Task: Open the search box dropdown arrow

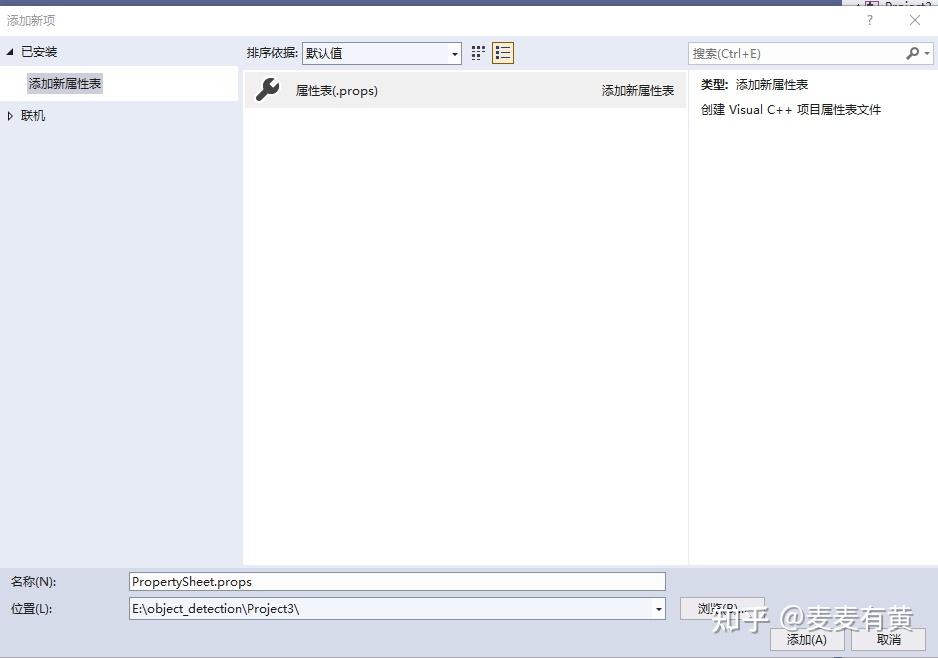Action: point(925,52)
